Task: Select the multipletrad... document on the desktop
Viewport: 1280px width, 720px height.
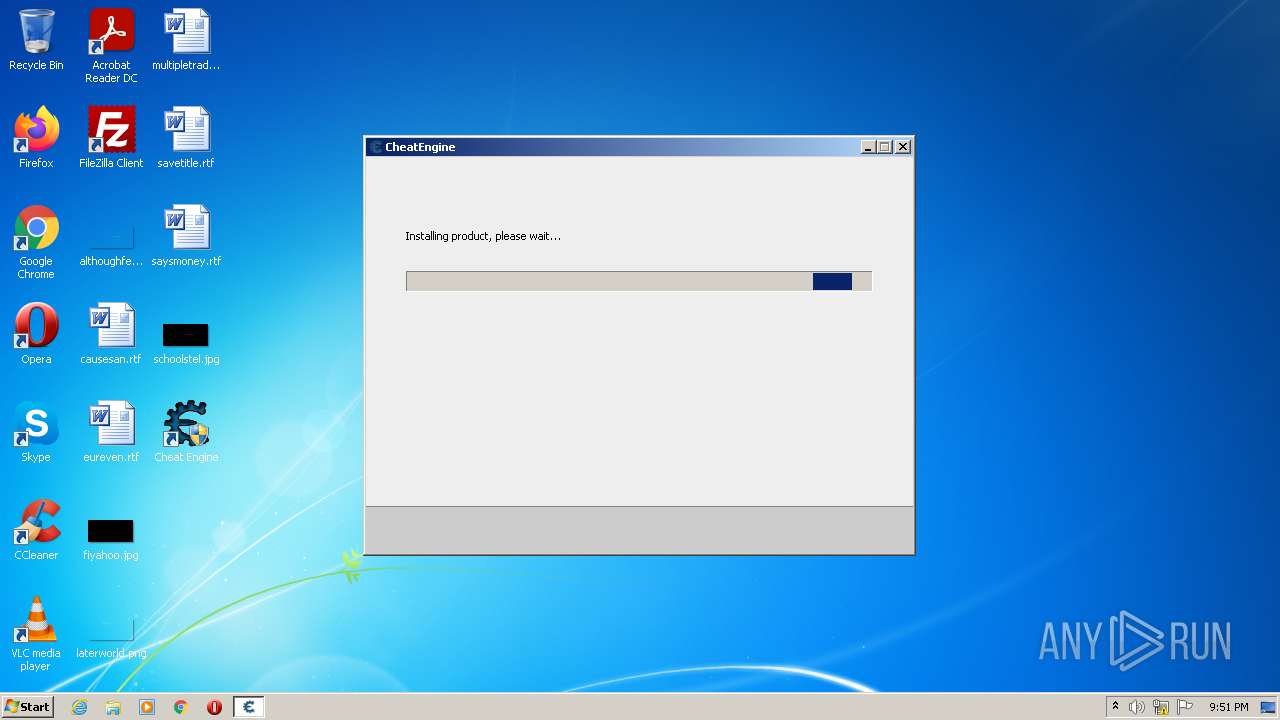Action: [x=186, y=40]
